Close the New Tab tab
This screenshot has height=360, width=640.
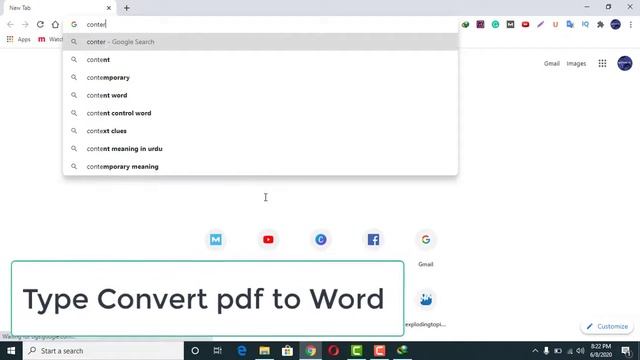pyautogui.click(x=109, y=8)
